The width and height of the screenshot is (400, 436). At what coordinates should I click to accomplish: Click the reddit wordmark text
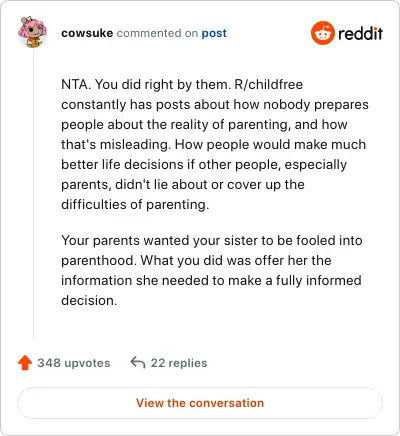pyautogui.click(x=360, y=33)
